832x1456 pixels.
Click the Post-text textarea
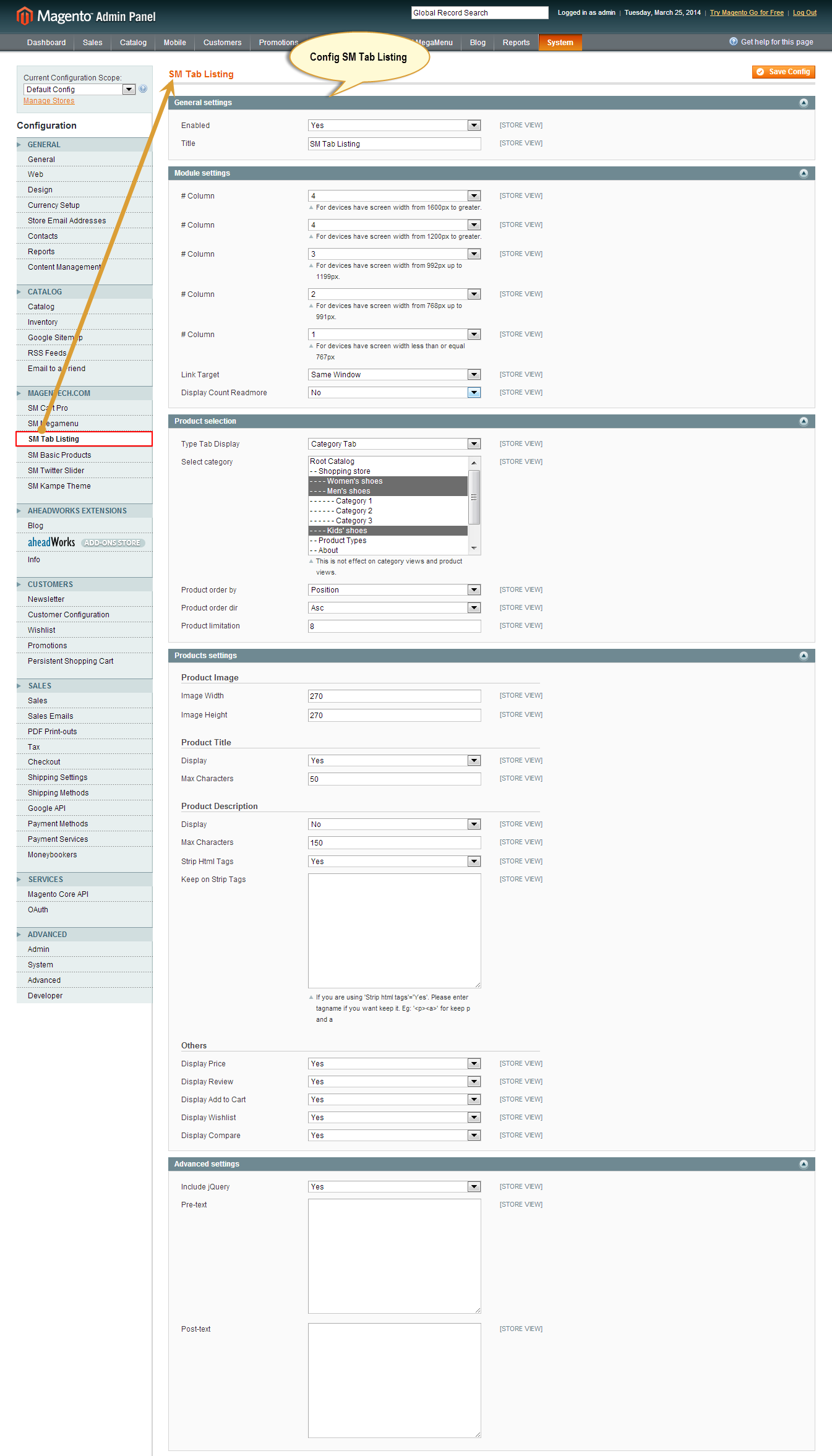(x=394, y=1381)
